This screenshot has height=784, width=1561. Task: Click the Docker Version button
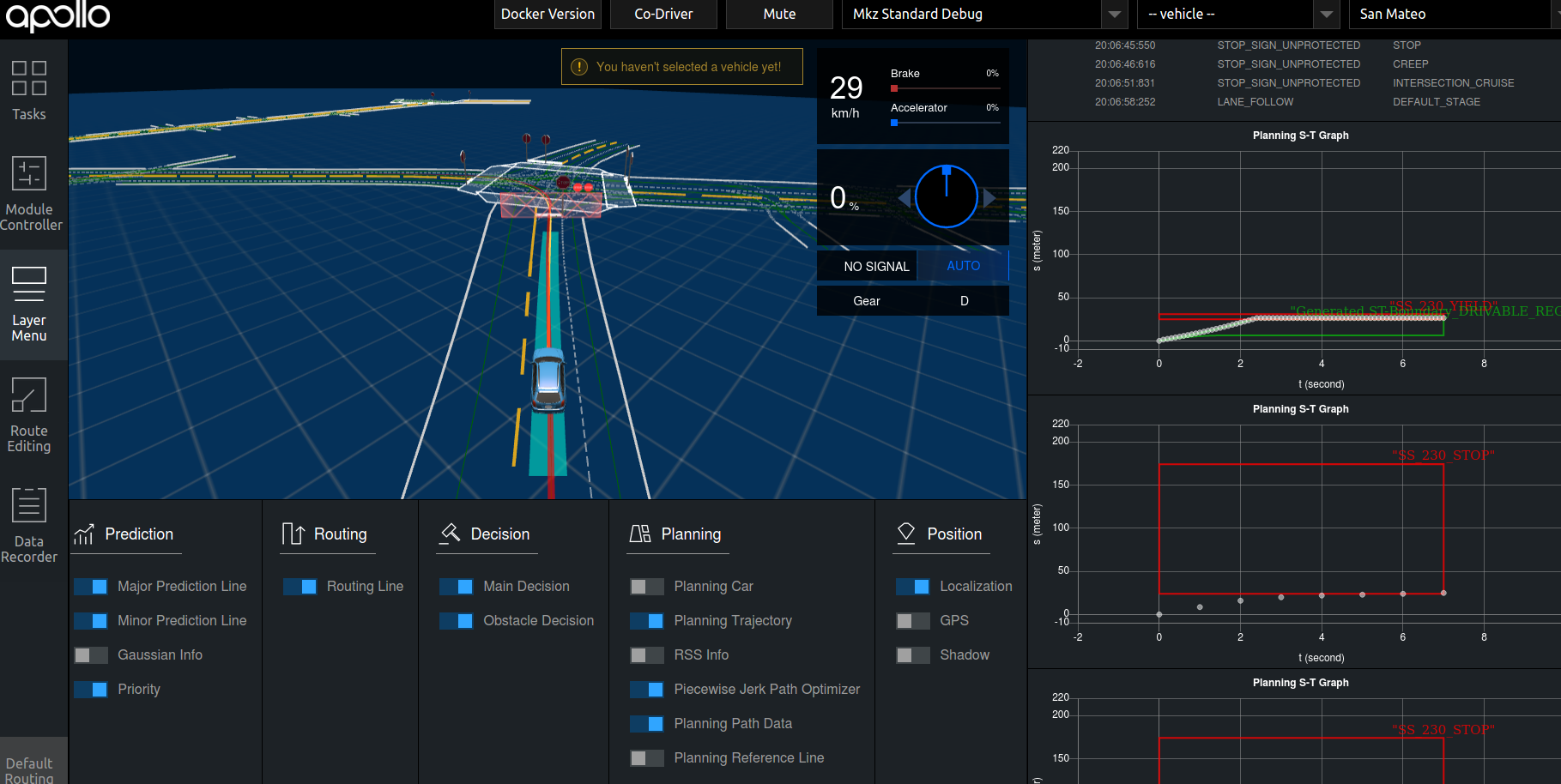[548, 14]
